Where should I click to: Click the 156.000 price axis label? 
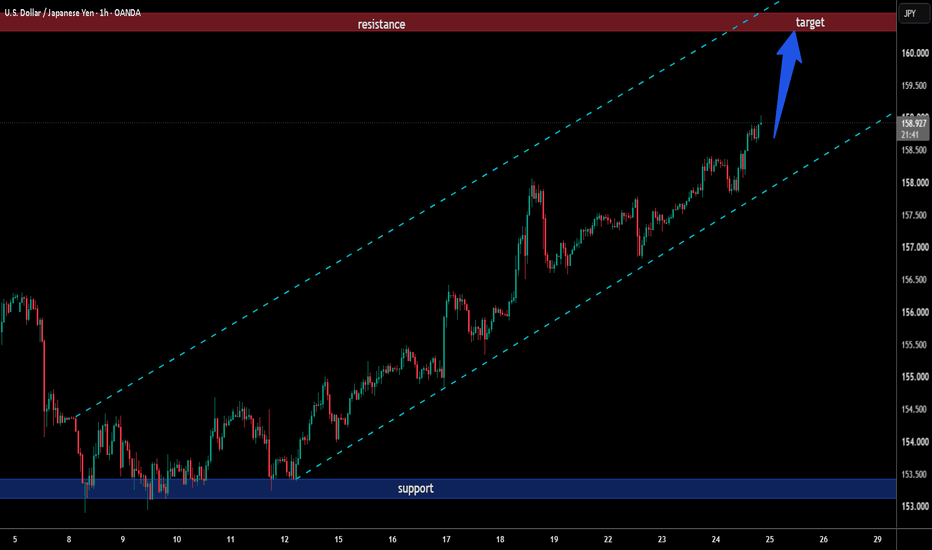click(914, 312)
